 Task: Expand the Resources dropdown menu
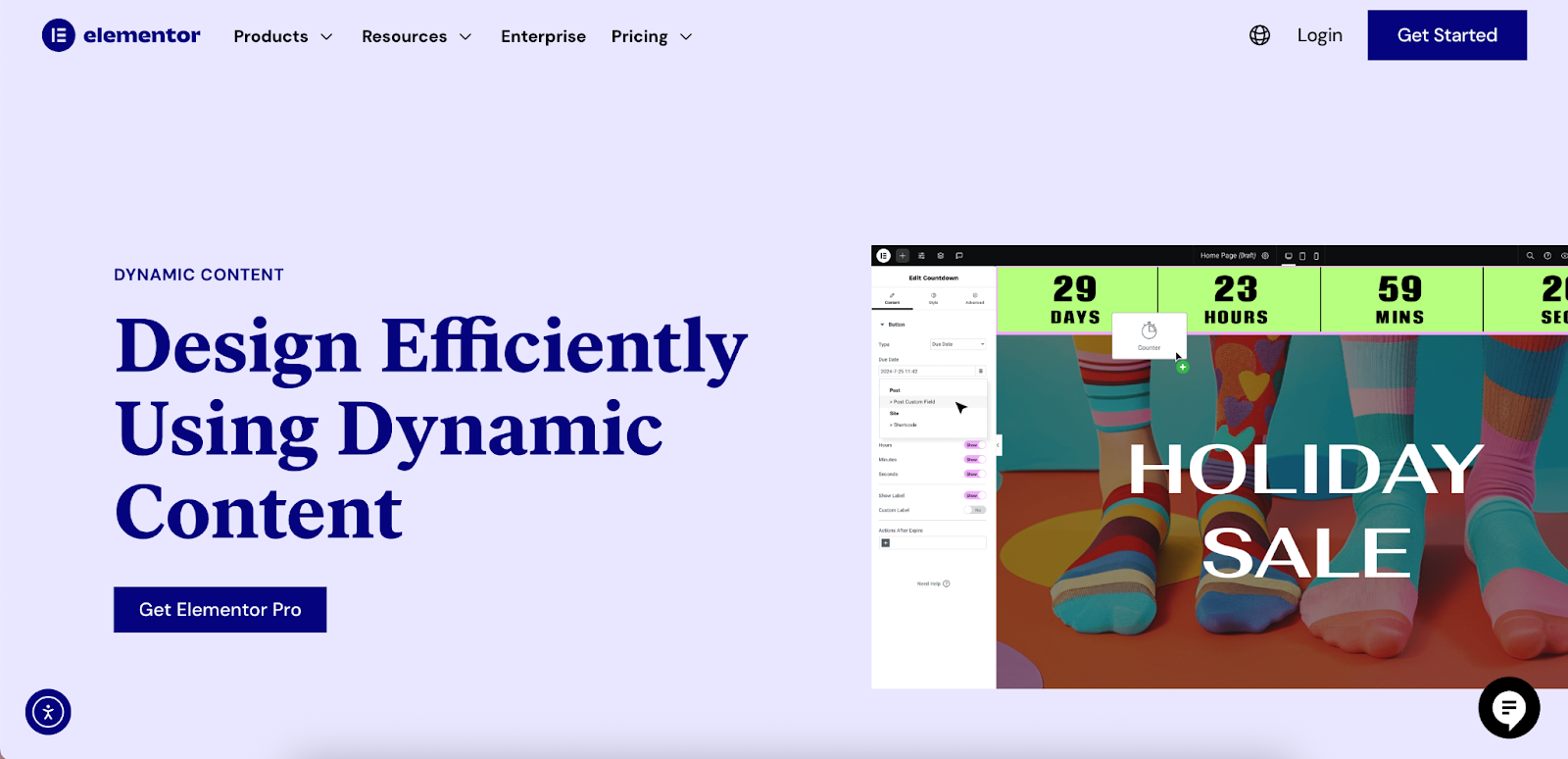416,36
